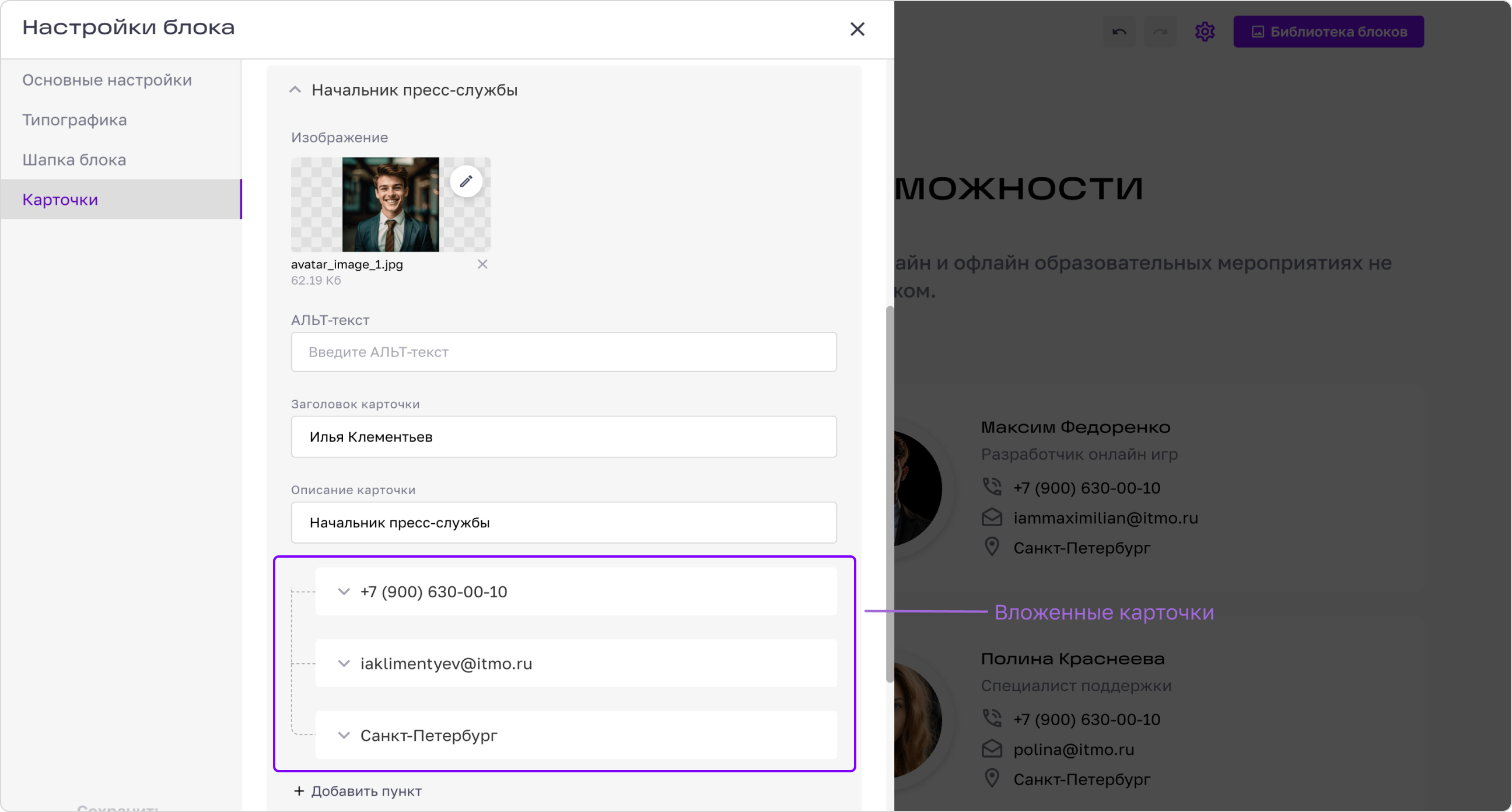Click the location pin under Максим Федоренко
Screen dimensions: 1512x812
point(992,547)
